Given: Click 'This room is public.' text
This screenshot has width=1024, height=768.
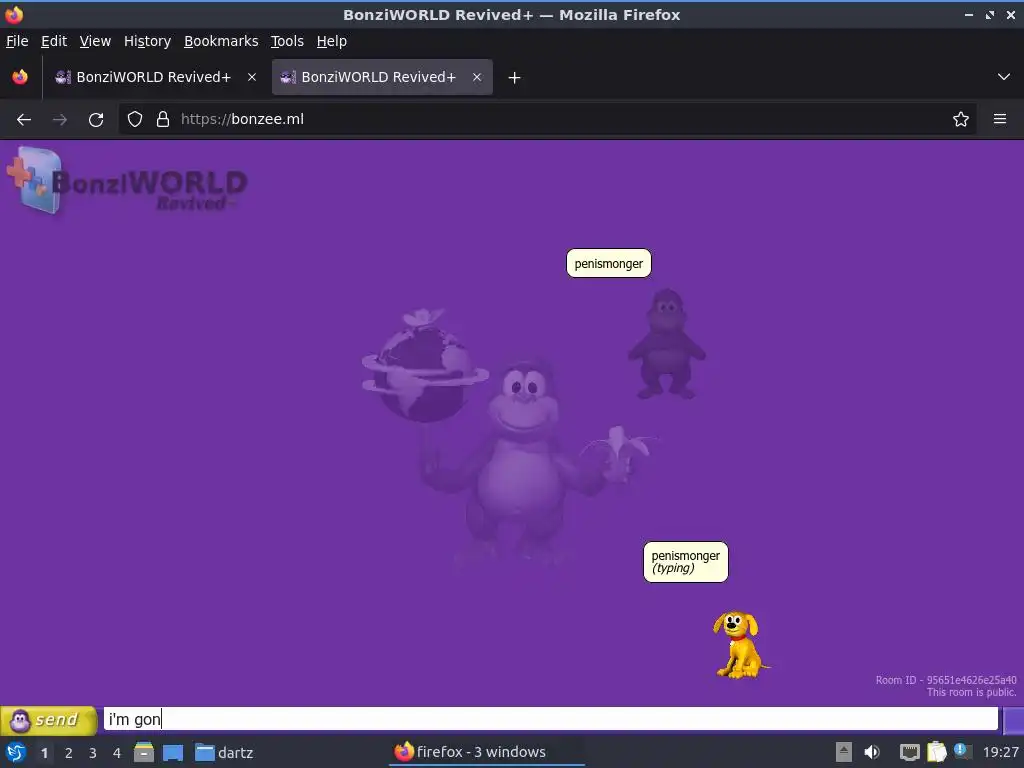Looking at the screenshot, I should (971, 692).
